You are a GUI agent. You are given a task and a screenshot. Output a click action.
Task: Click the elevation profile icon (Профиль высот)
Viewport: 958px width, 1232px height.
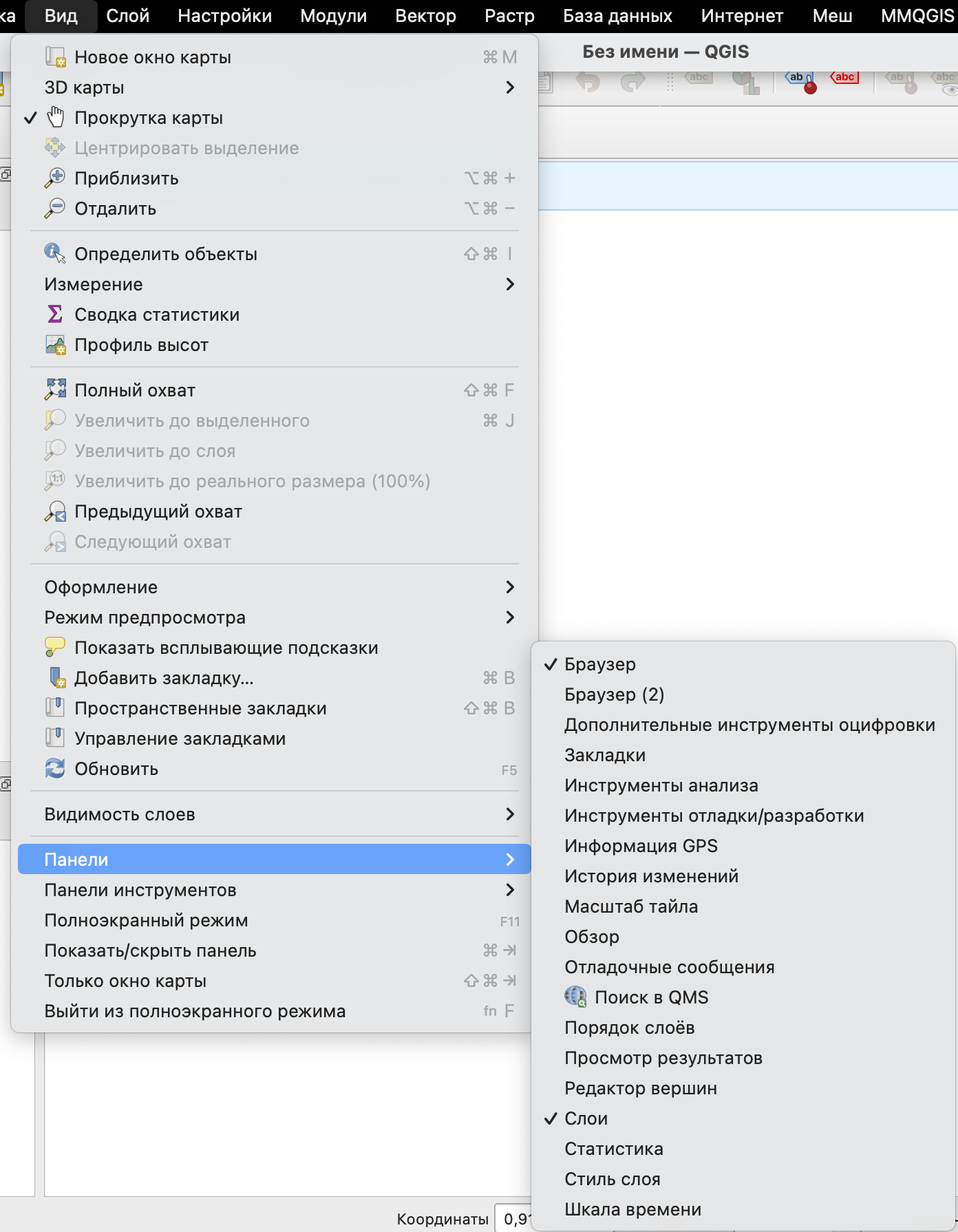click(x=55, y=344)
